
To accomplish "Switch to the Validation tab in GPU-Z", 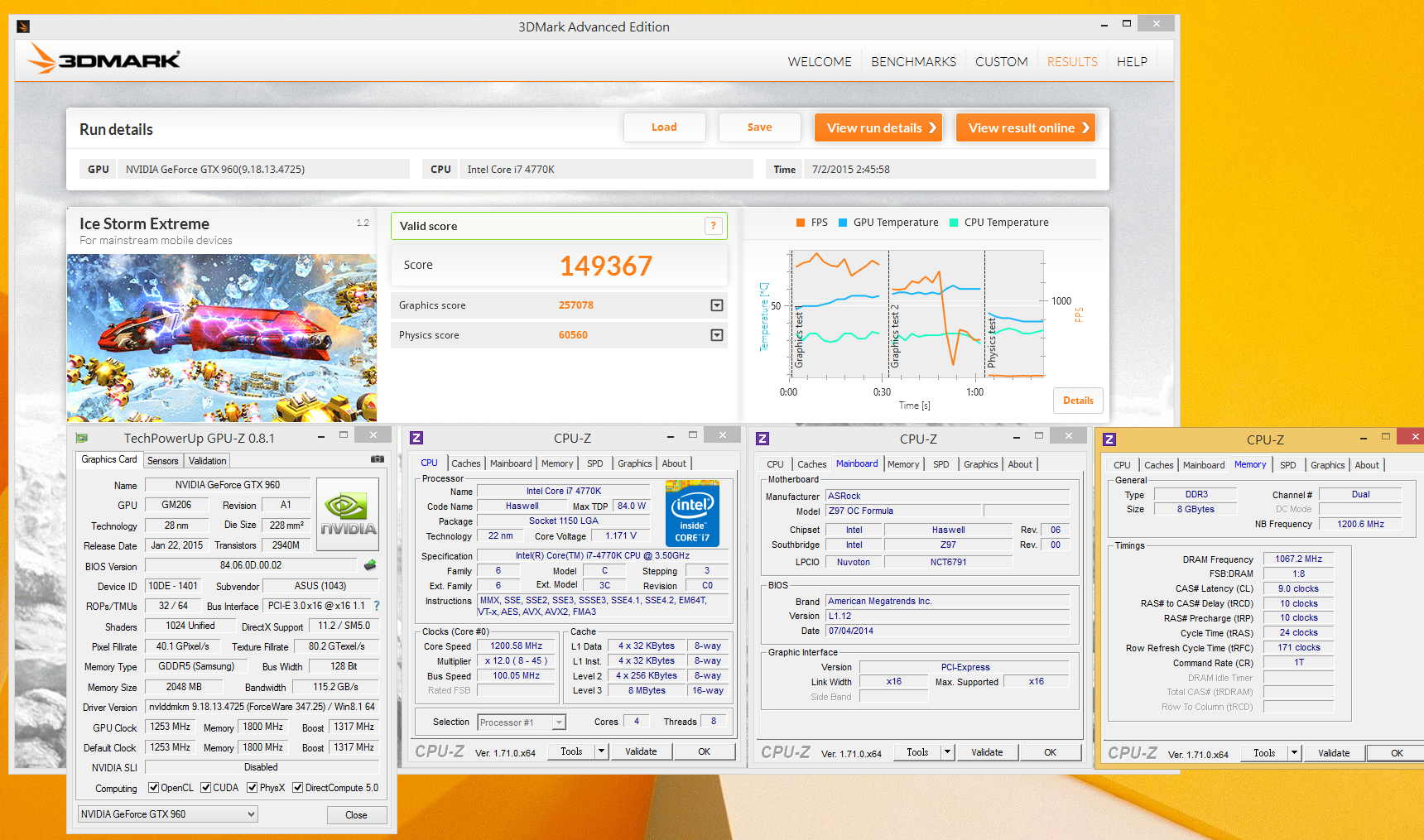I will (x=207, y=461).
